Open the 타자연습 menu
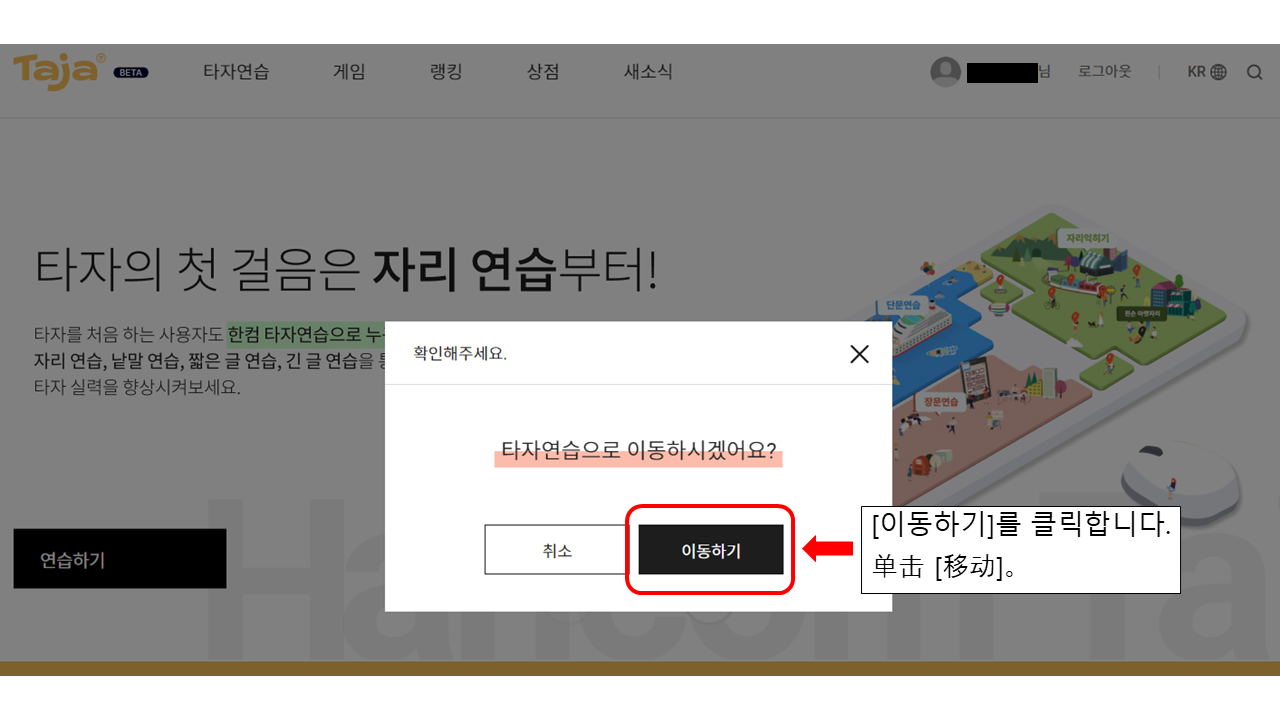 click(x=236, y=72)
